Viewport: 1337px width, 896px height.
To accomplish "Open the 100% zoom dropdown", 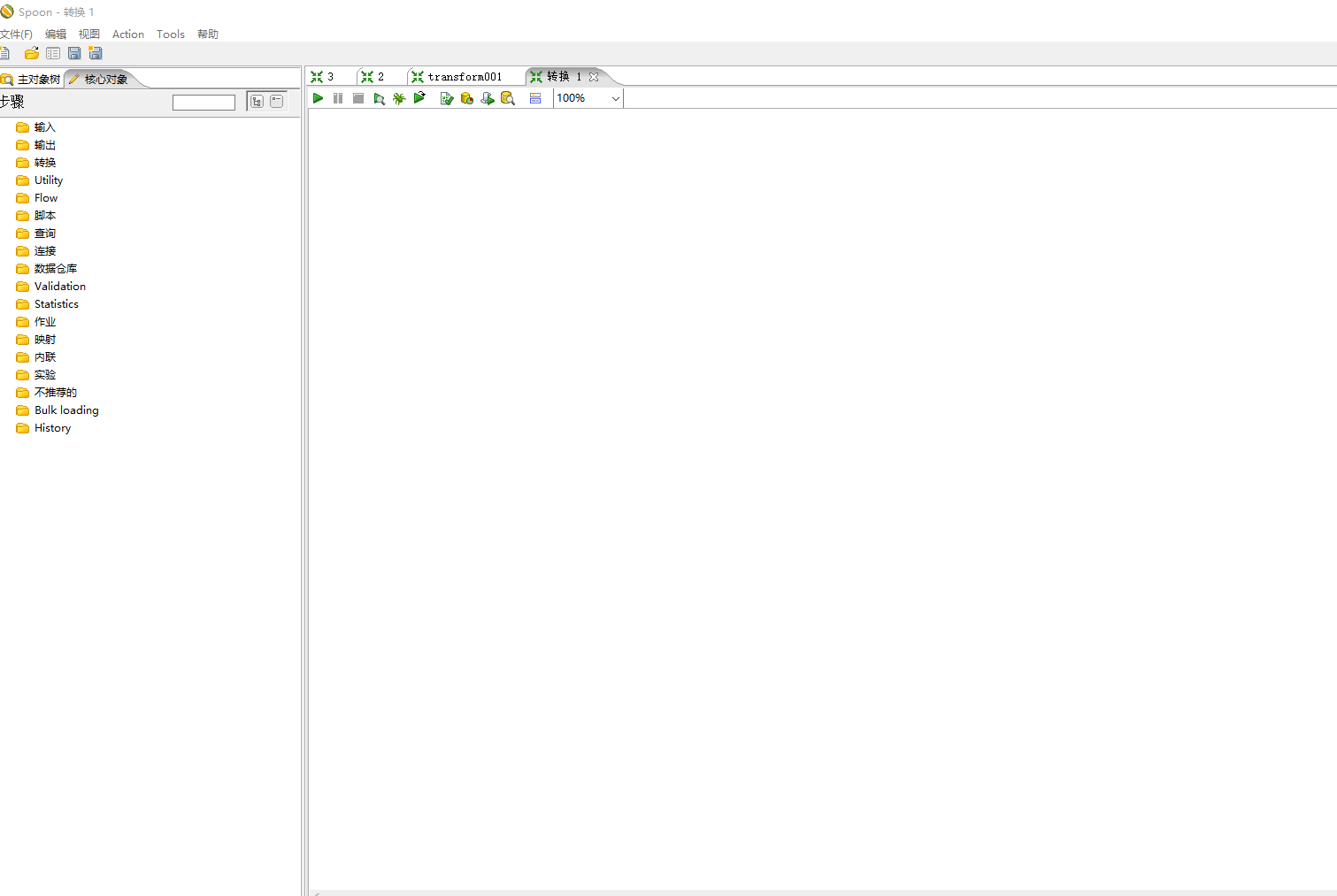I will click(x=588, y=98).
